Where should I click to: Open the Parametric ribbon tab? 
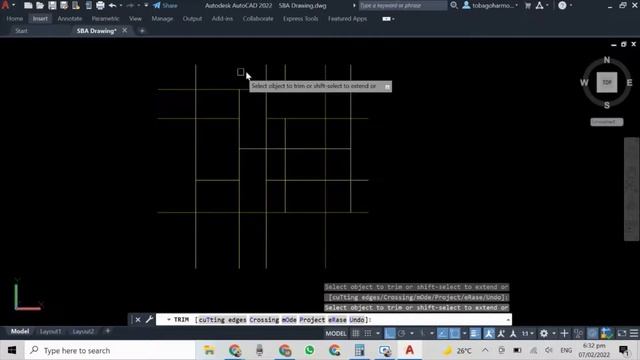pyautogui.click(x=105, y=19)
